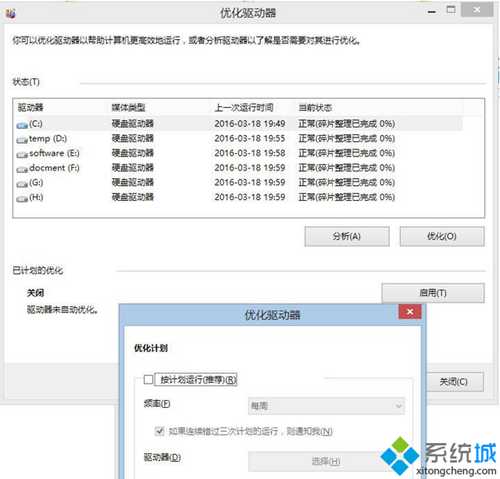Click 硬盘驱动器 media type in docment (F:) row
Screen dimensions: 500x479
tap(133, 168)
